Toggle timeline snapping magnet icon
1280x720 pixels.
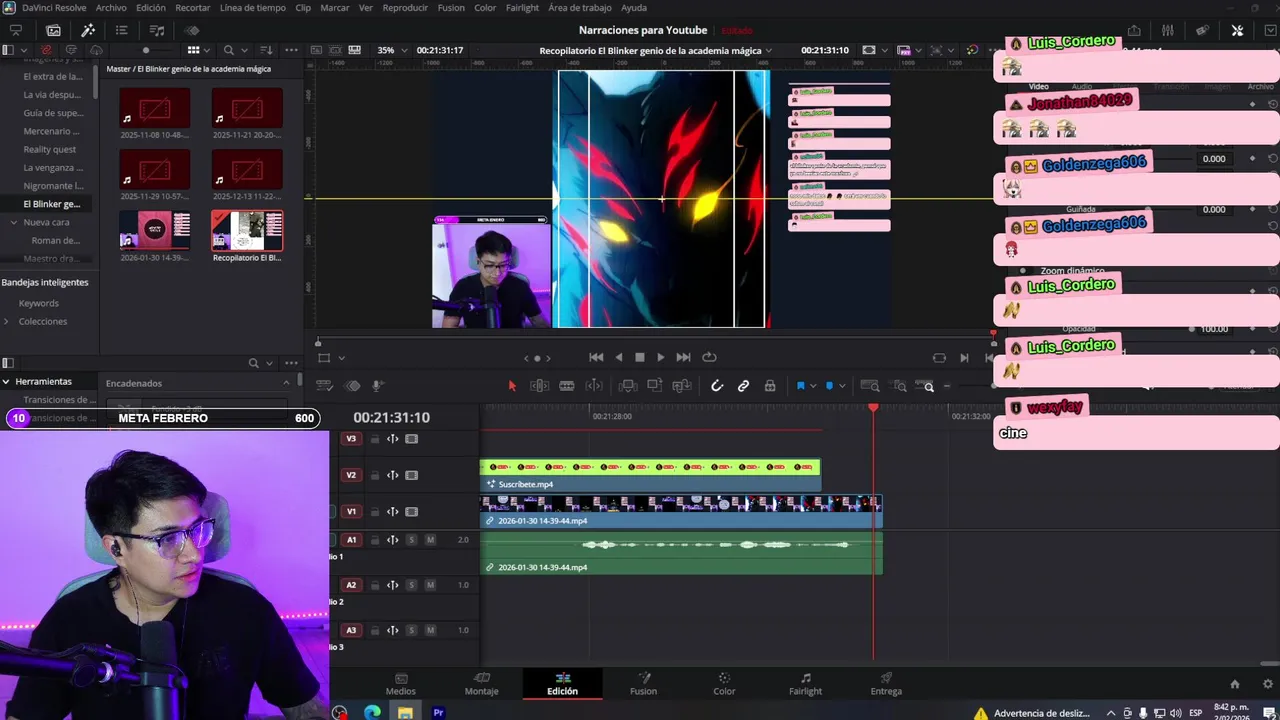click(716, 386)
